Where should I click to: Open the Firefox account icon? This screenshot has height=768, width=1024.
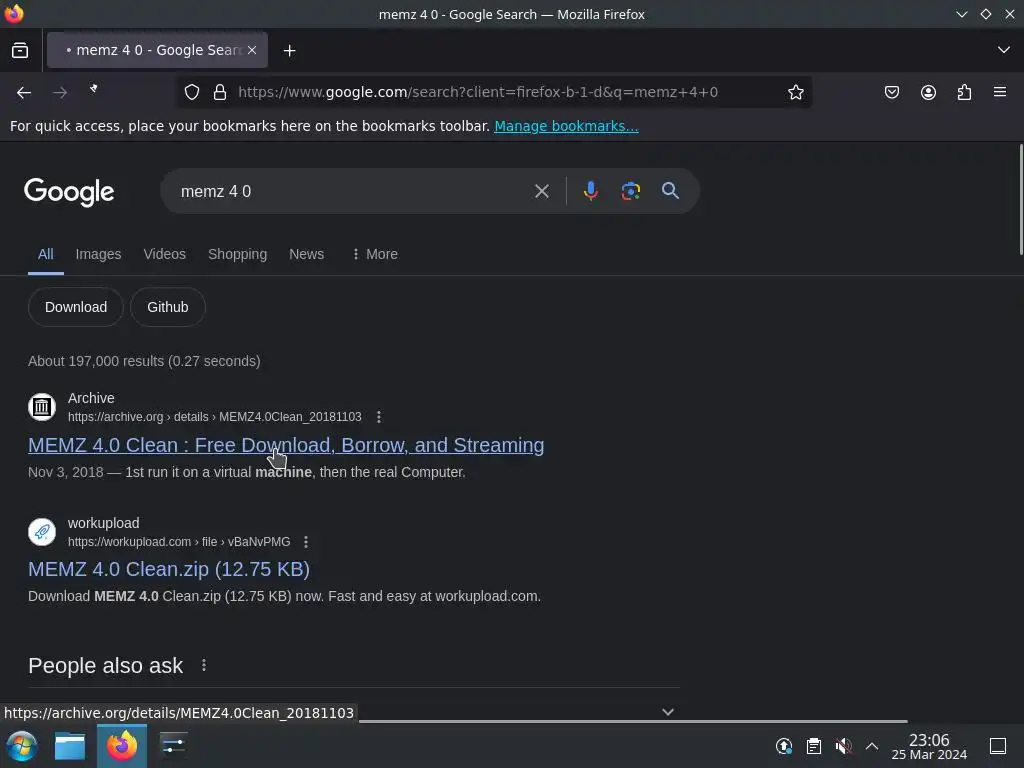pyautogui.click(x=928, y=93)
